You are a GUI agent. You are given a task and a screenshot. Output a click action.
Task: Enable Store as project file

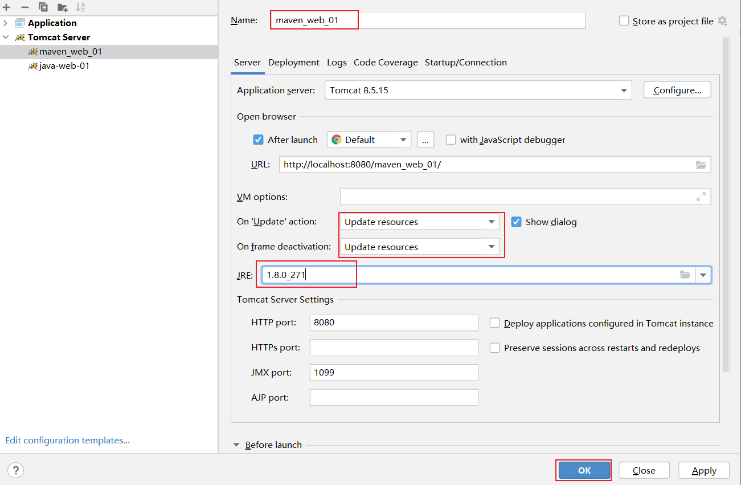tap(624, 21)
